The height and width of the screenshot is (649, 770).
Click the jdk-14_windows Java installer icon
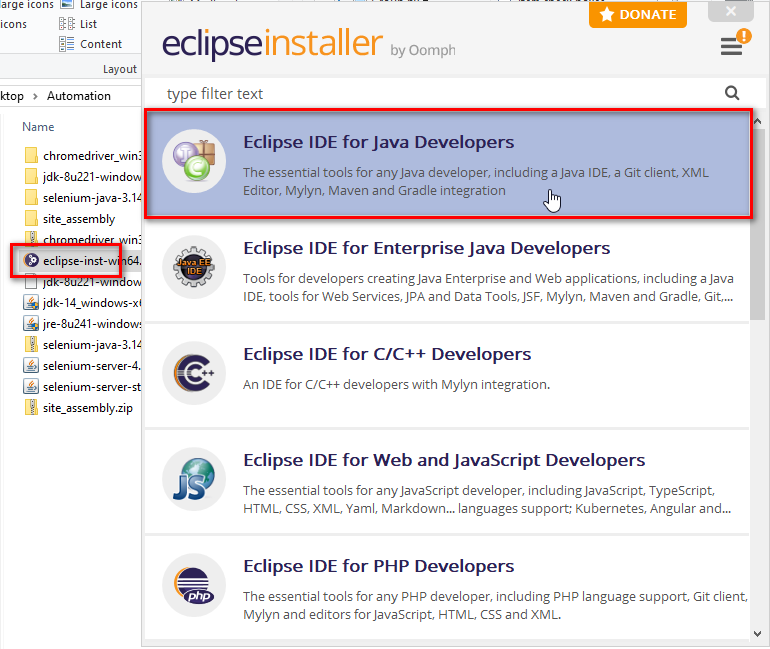click(x=31, y=302)
